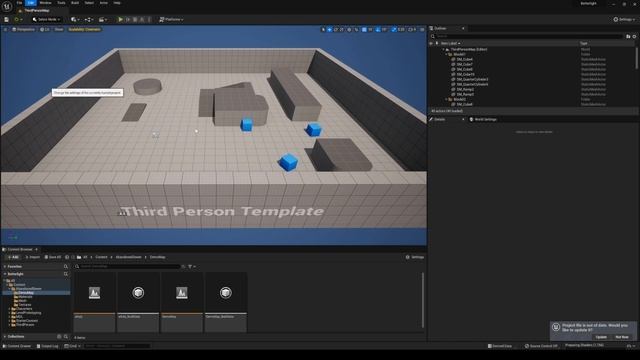Open the editor Settings at top right
The width and height of the screenshot is (640, 360).
coord(624,19)
